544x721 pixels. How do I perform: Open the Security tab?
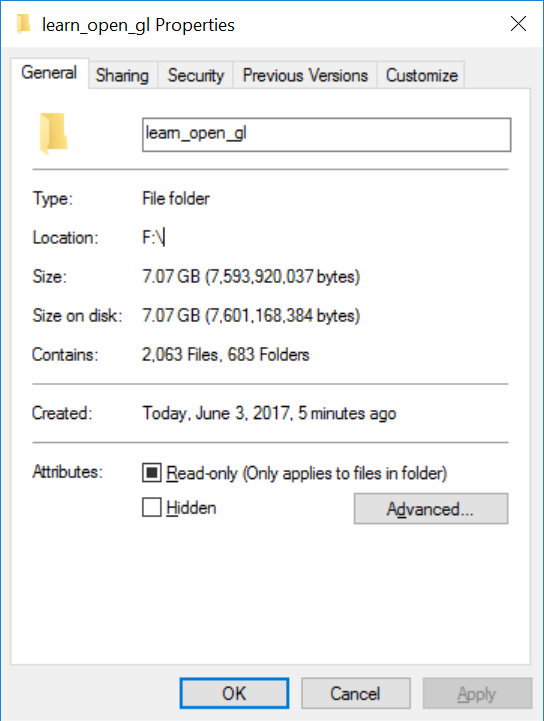(x=196, y=75)
